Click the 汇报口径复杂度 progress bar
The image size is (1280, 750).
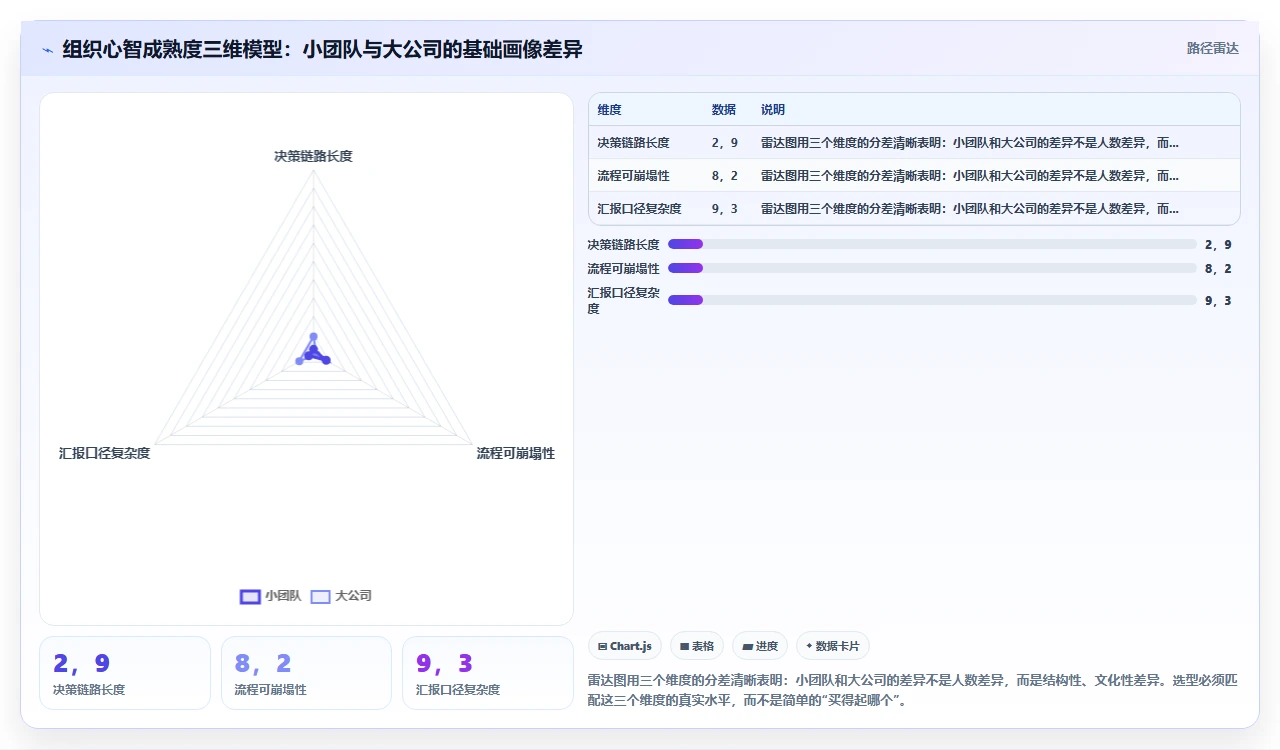932,300
